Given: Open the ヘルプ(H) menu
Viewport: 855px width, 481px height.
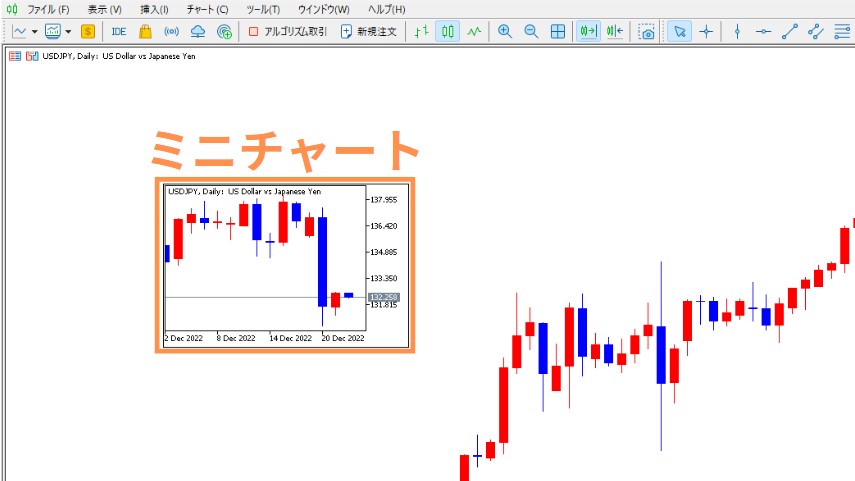Looking at the screenshot, I should coord(387,9).
